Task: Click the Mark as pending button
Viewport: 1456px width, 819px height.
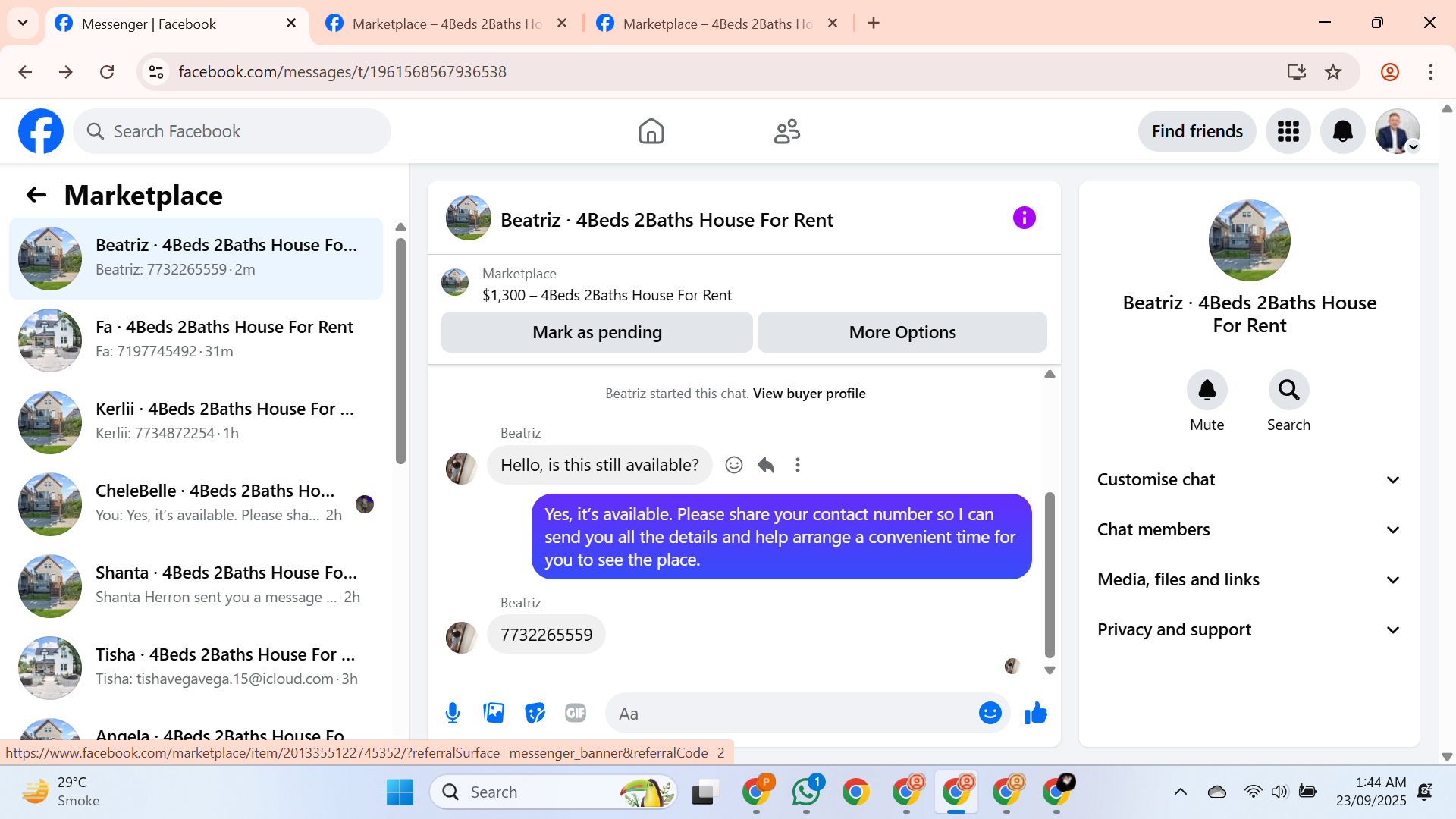Action: pyautogui.click(x=597, y=332)
